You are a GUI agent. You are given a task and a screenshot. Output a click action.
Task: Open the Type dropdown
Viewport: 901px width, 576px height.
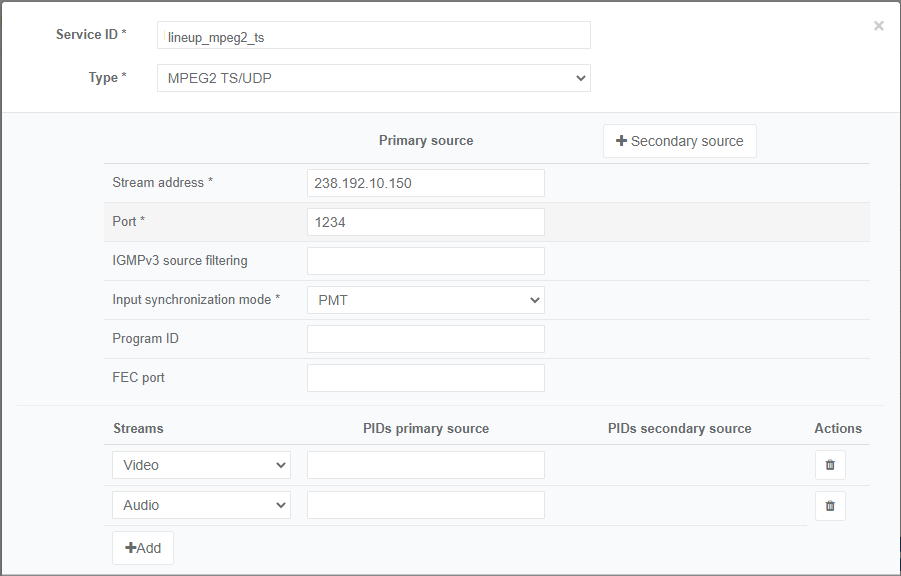point(374,78)
